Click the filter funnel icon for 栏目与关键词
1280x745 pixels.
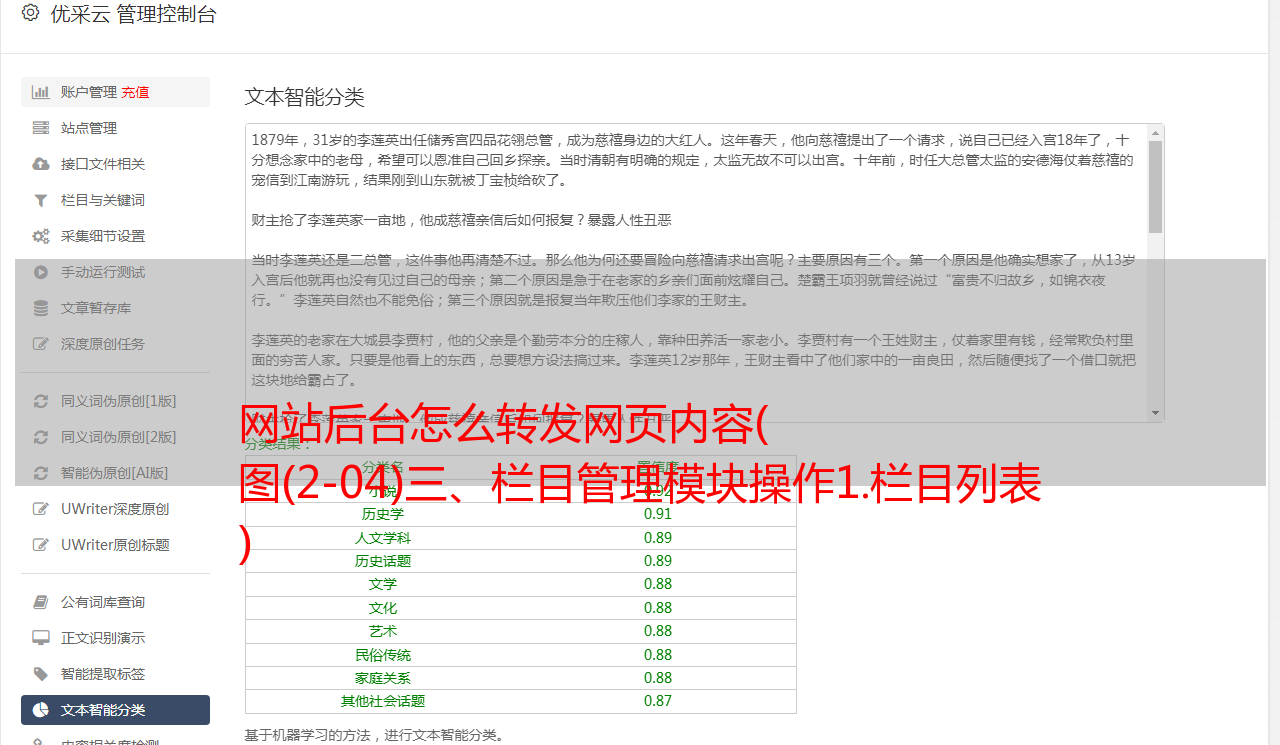41,200
